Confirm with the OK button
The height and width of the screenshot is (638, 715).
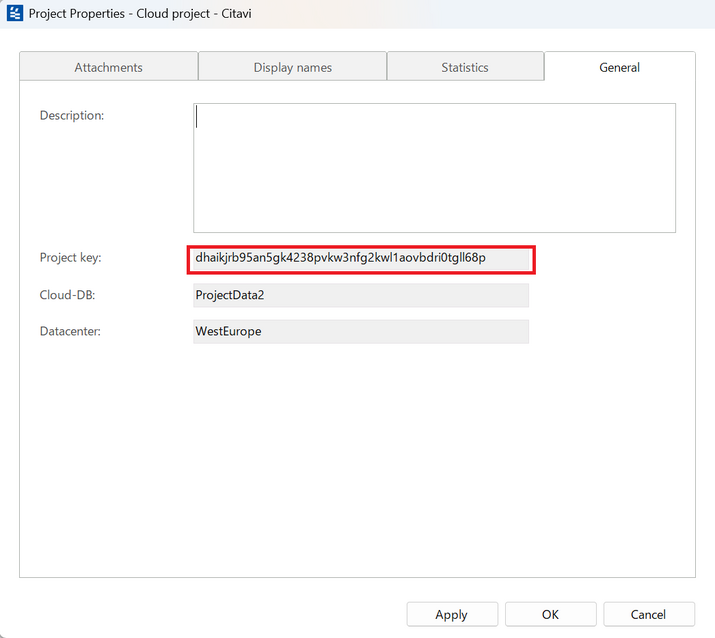550,614
